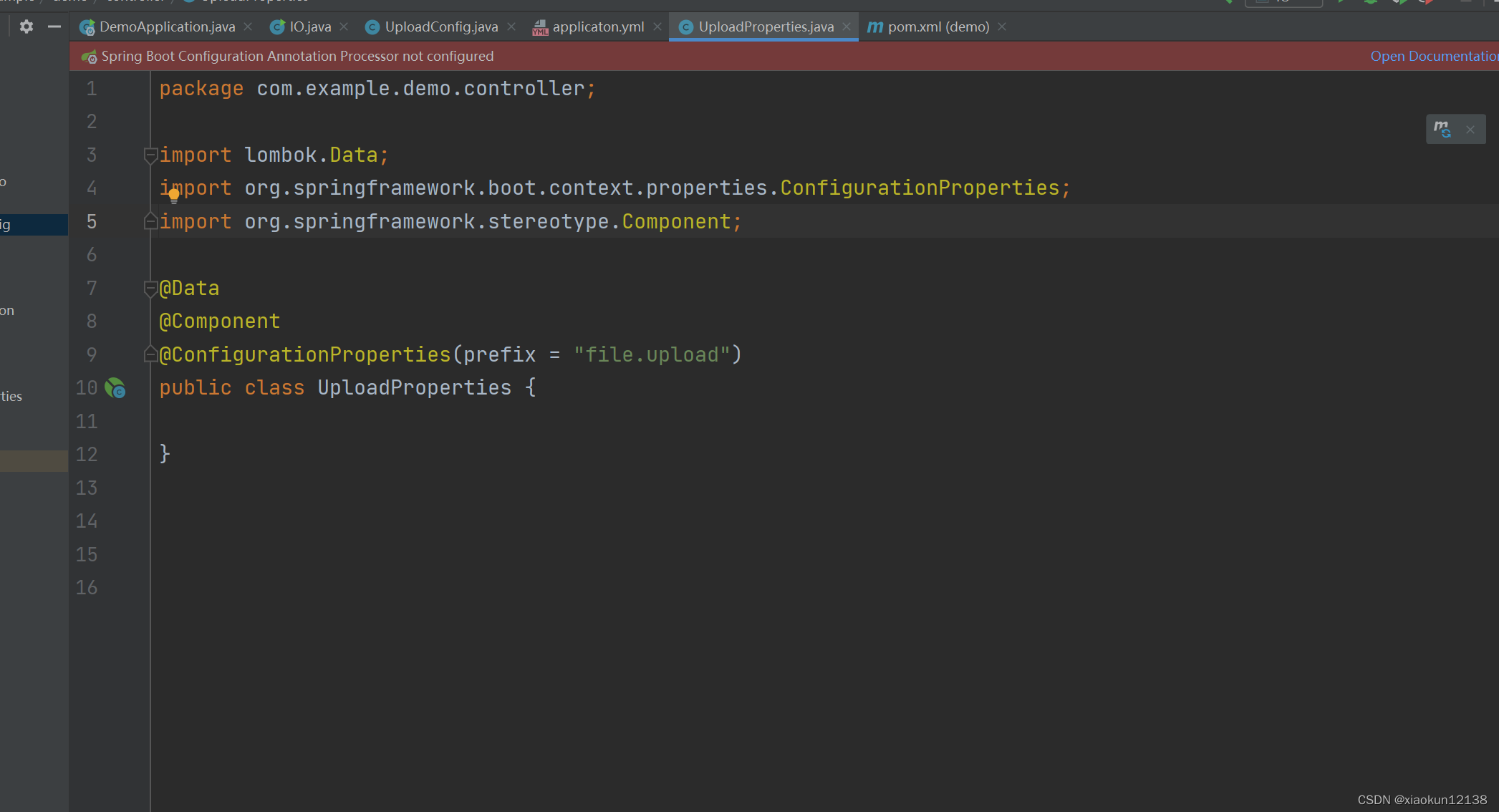Click line number 12 in the gutter
1499x812 pixels.
87,454
